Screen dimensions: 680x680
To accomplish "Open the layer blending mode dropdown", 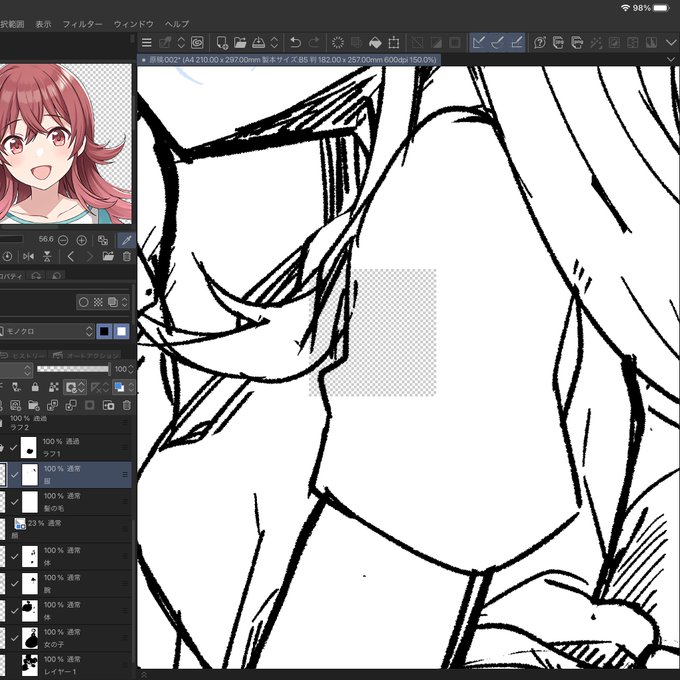I will tap(16, 369).
